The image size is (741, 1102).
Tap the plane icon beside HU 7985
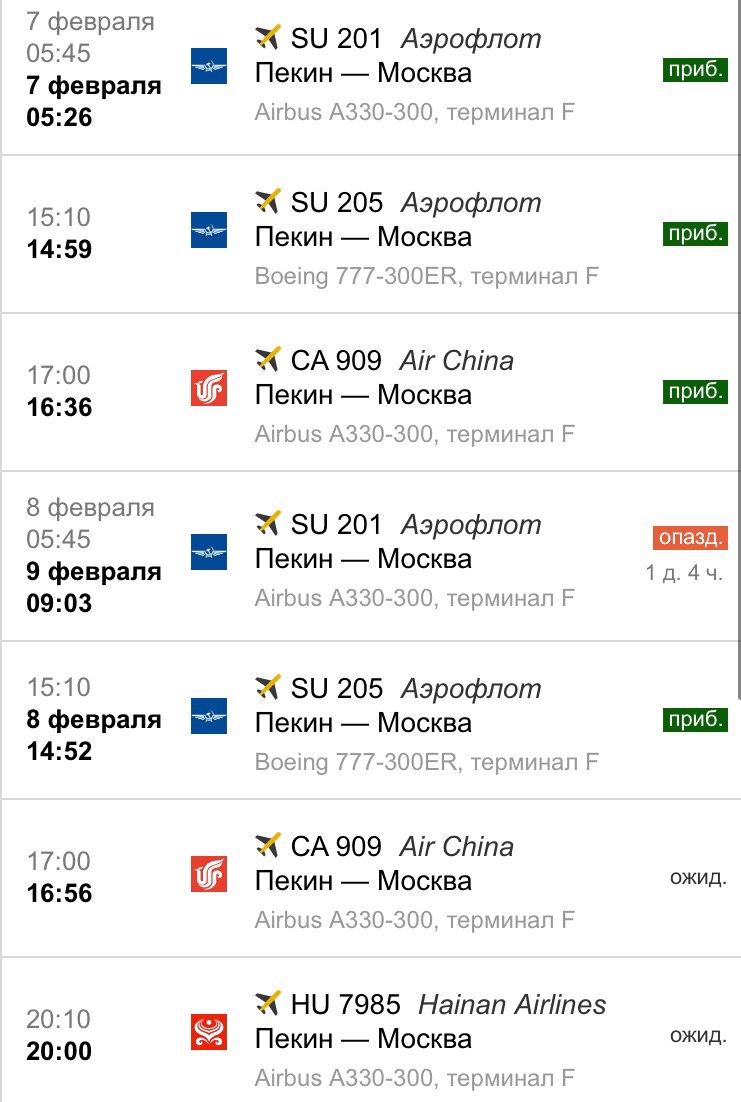coord(268,1003)
